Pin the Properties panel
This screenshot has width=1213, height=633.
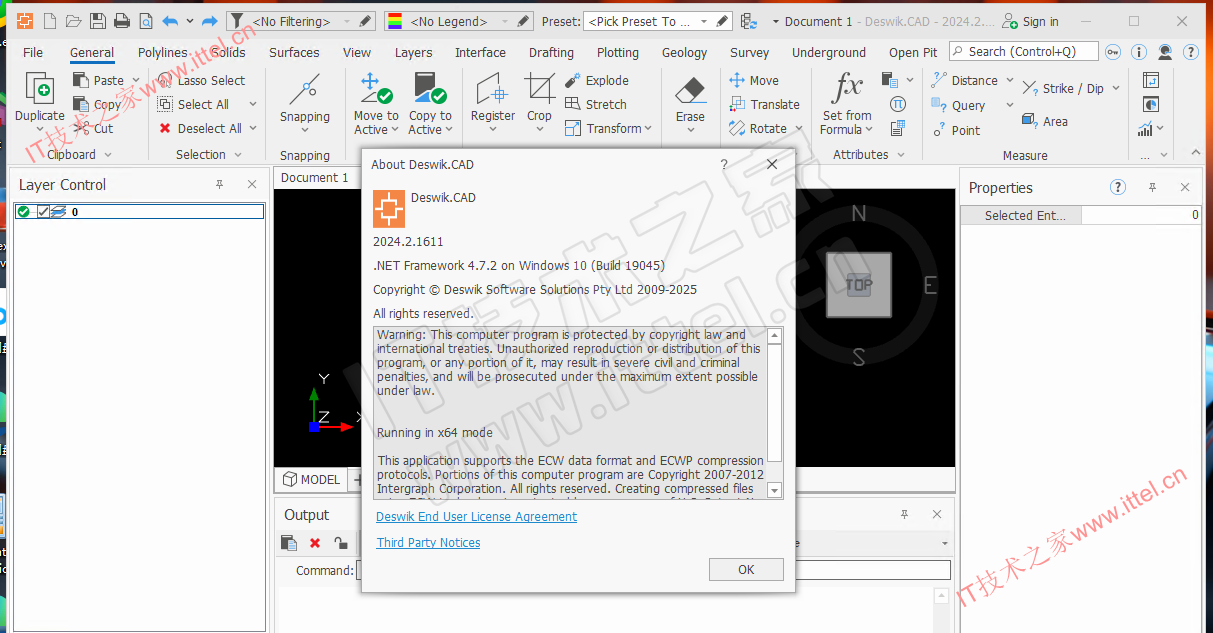point(1152,187)
